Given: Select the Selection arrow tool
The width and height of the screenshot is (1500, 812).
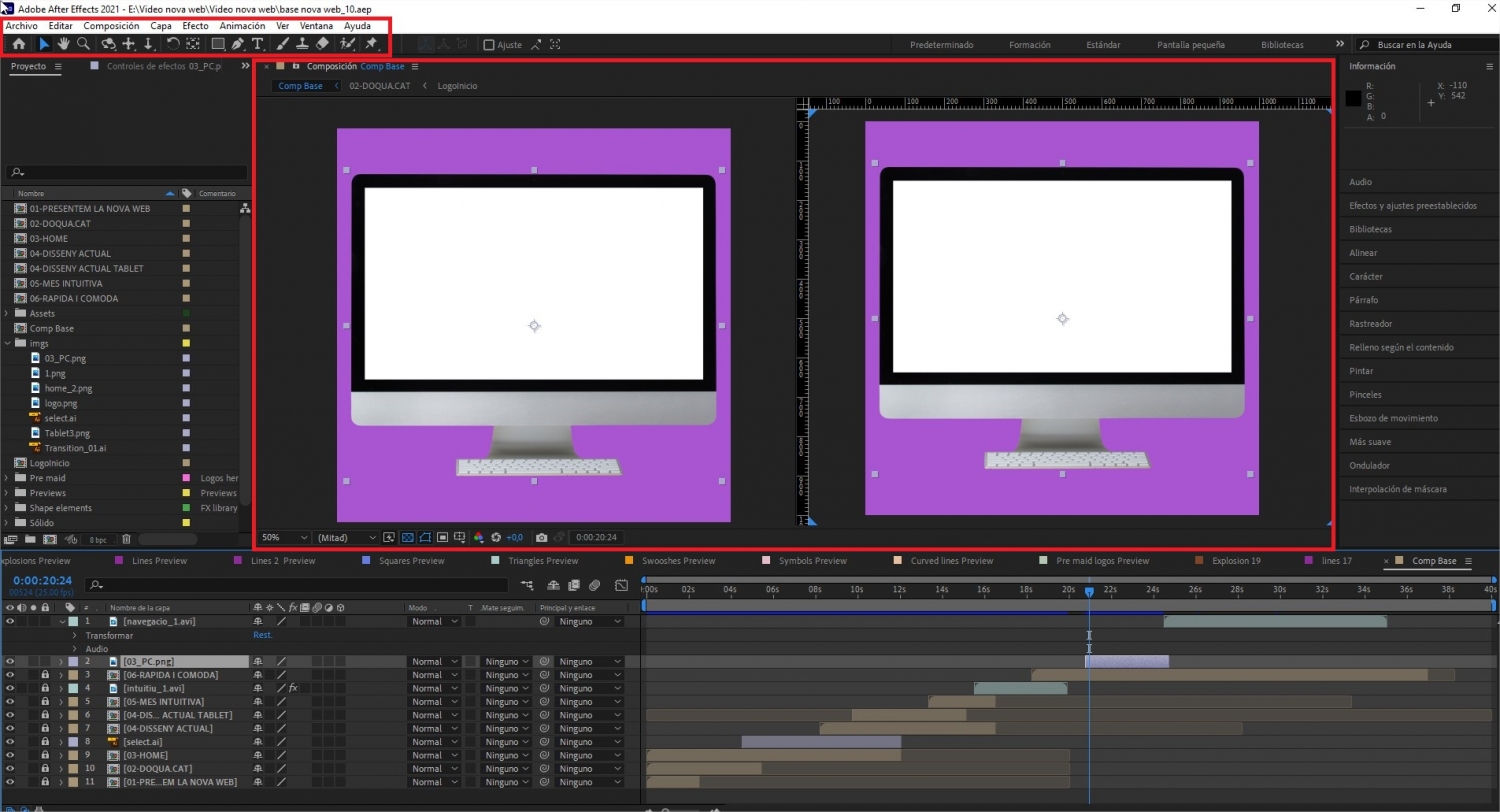Looking at the screenshot, I should 44,44.
